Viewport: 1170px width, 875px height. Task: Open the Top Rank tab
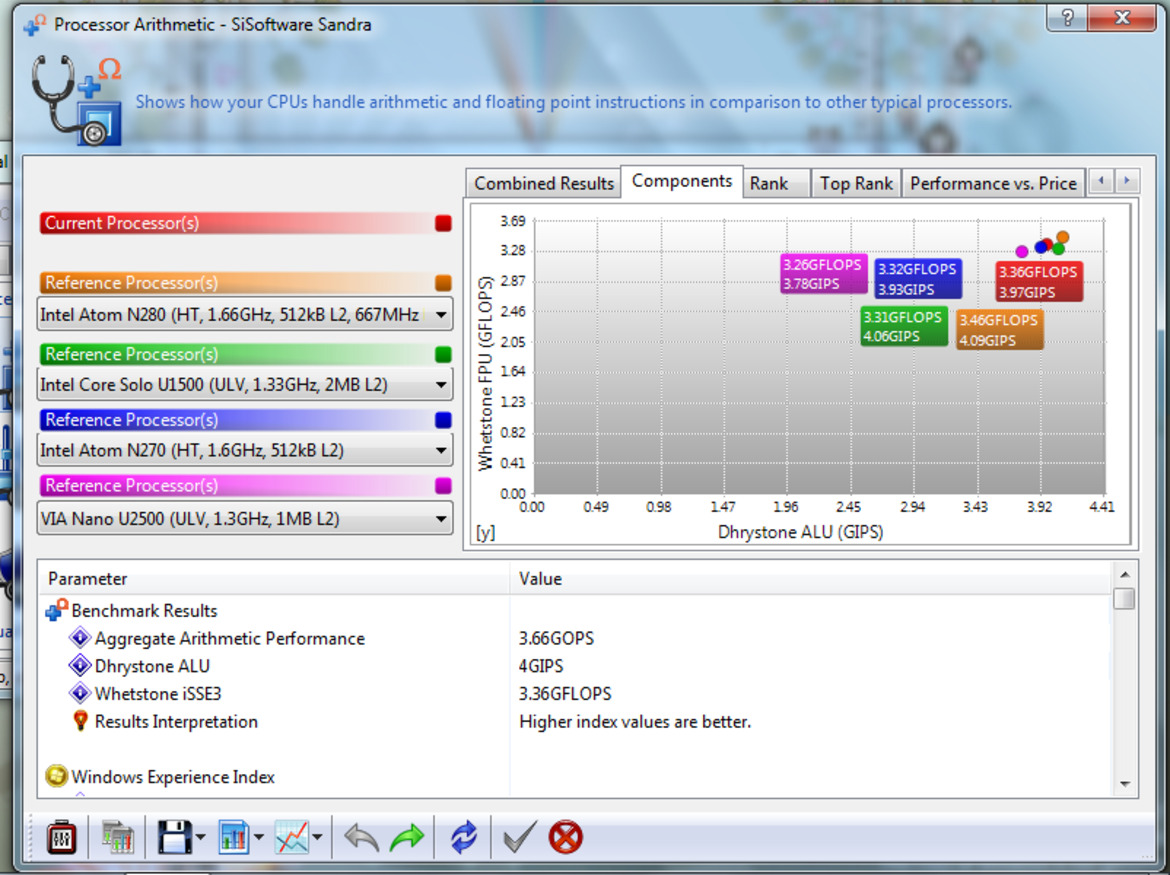(856, 184)
